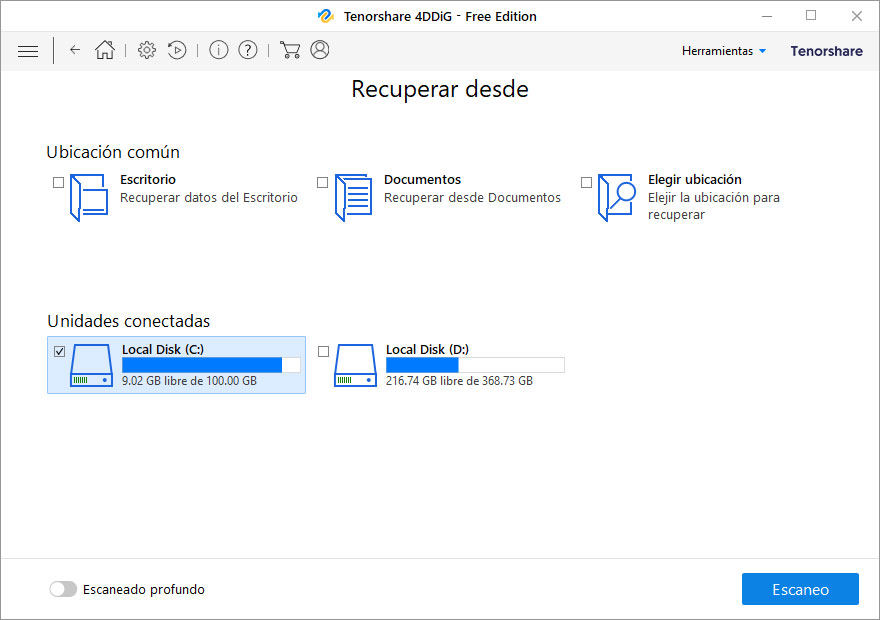Screen dimensions: 880x620
Task: Open the help question mark icon
Action: (x=248, y=50)
